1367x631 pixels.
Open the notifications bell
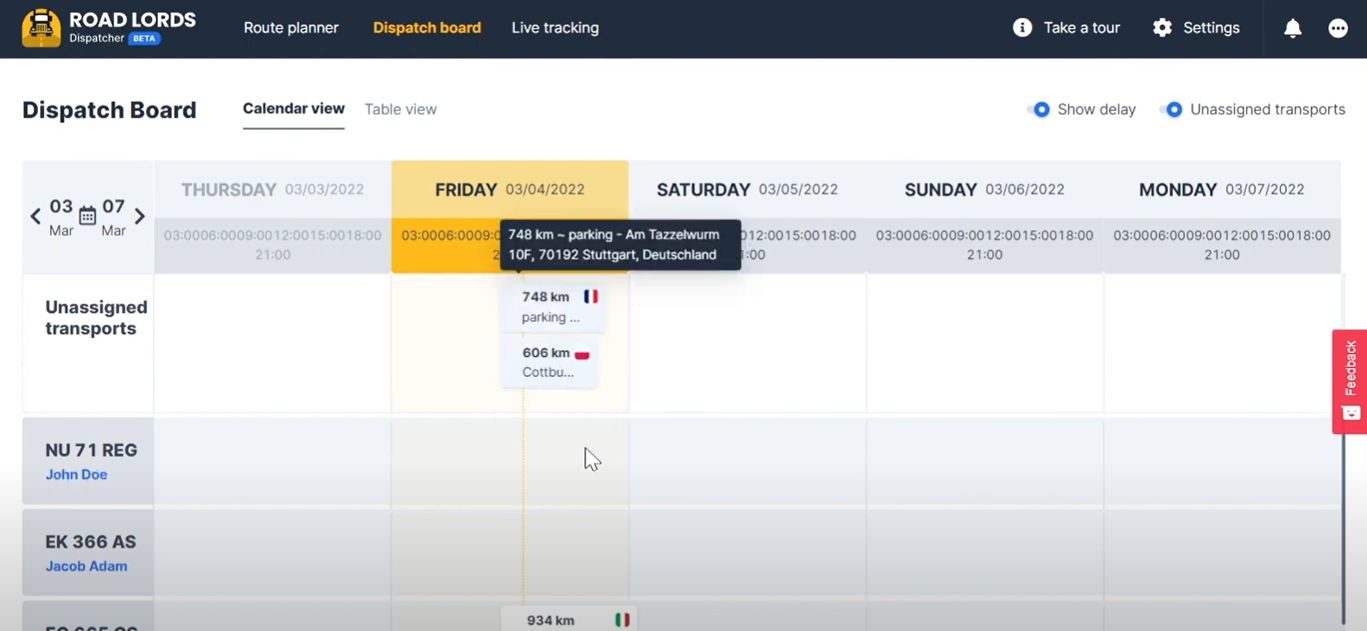1292,27
